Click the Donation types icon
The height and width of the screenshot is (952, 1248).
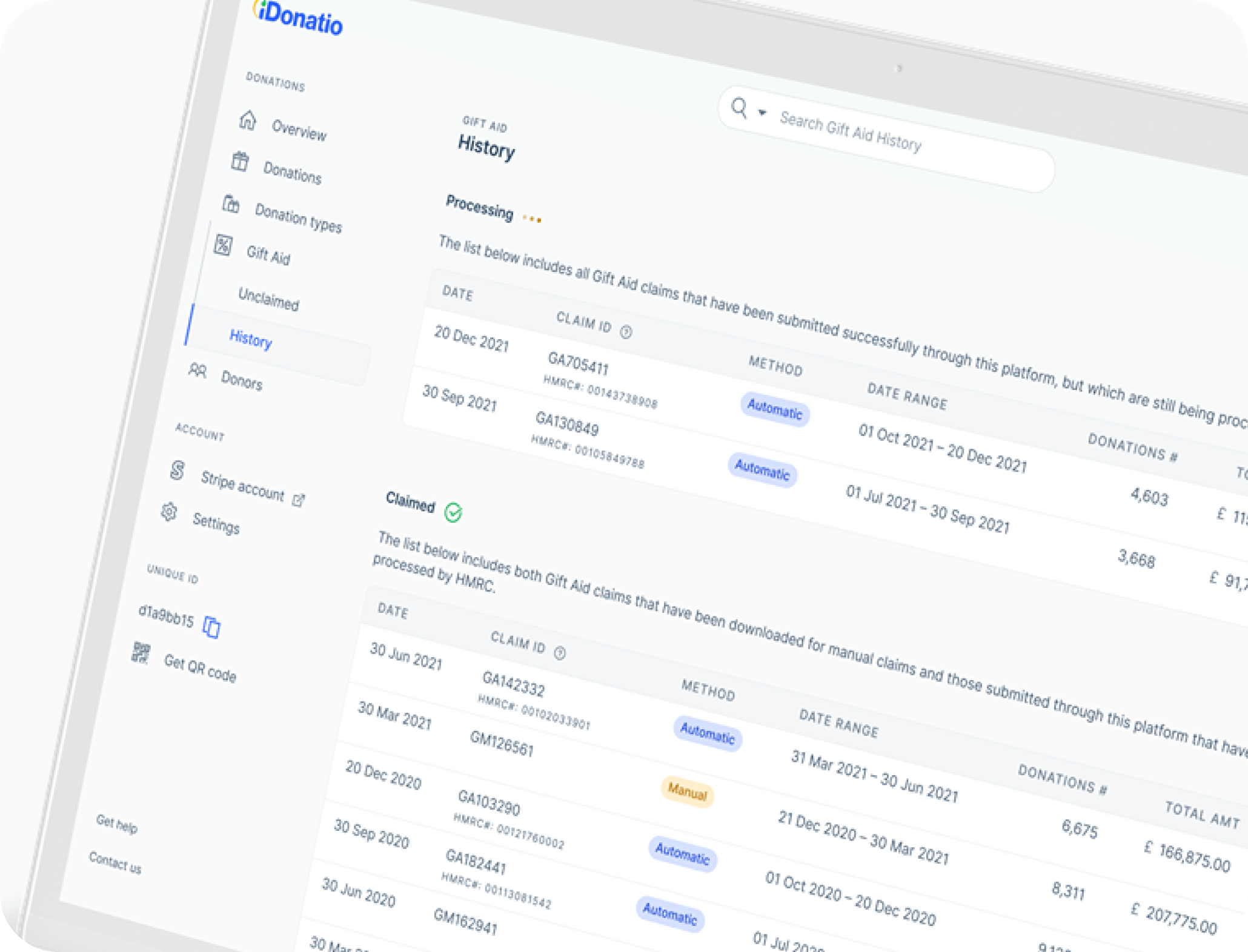point(231,203)
